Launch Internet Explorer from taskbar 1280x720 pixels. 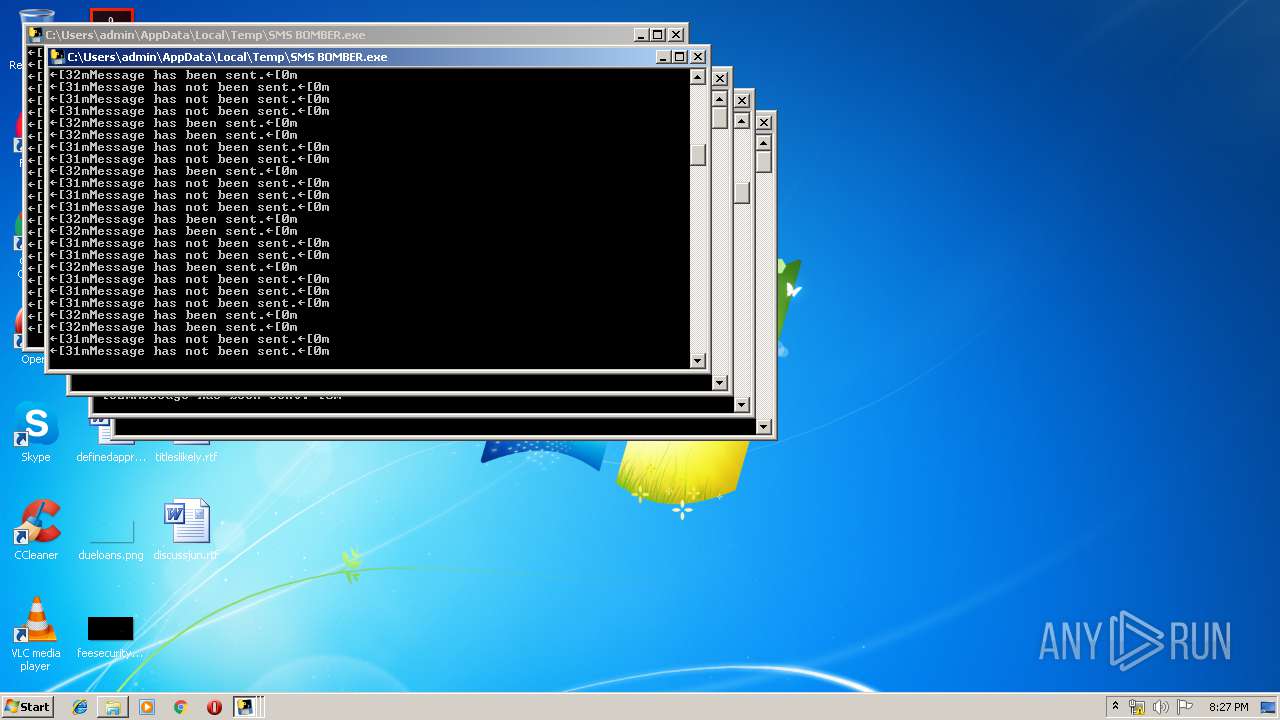pos(80,707)
